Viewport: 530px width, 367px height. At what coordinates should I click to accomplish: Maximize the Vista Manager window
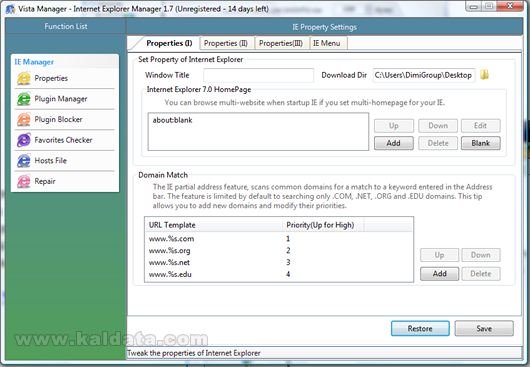pos(489,6)
